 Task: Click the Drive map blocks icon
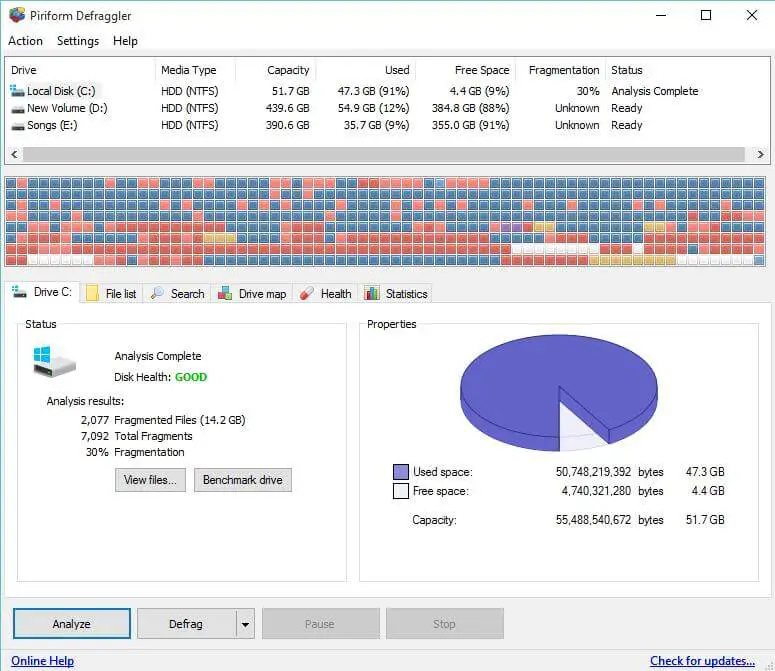pyautogui.click(x=225, y=293)
